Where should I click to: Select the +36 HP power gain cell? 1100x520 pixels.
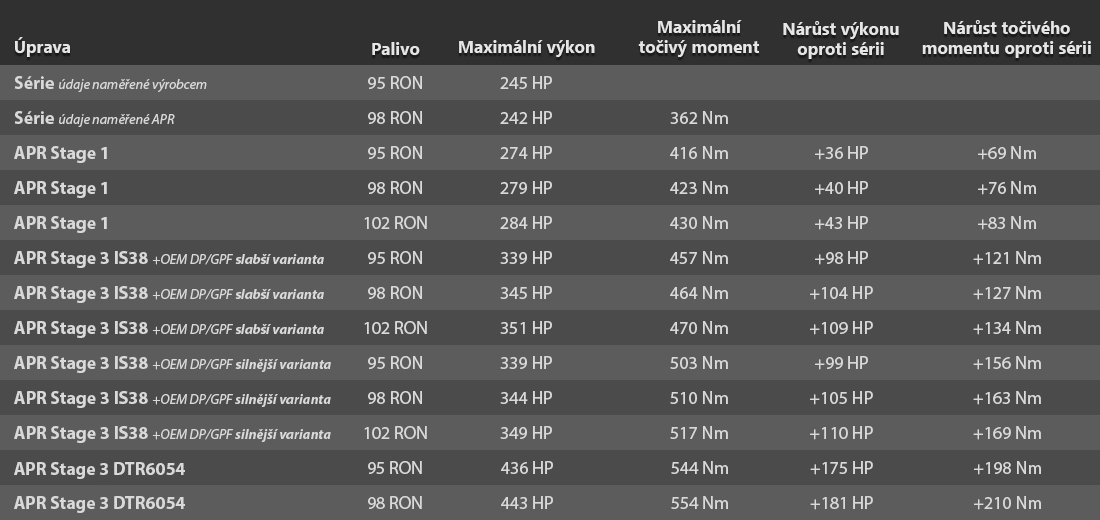(x=841, y=153)
